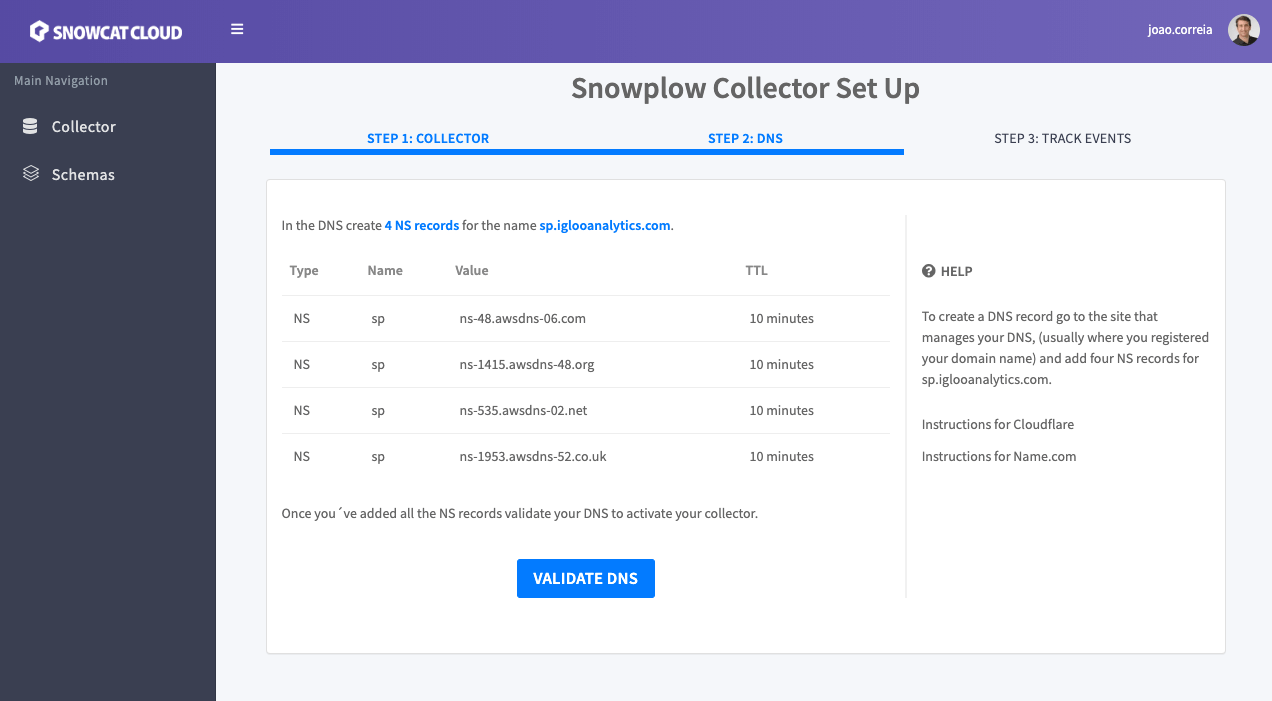1272x701 pixels.
Task: Toggle the hamburger sidebar menu icon
Action: click(237, 29)
